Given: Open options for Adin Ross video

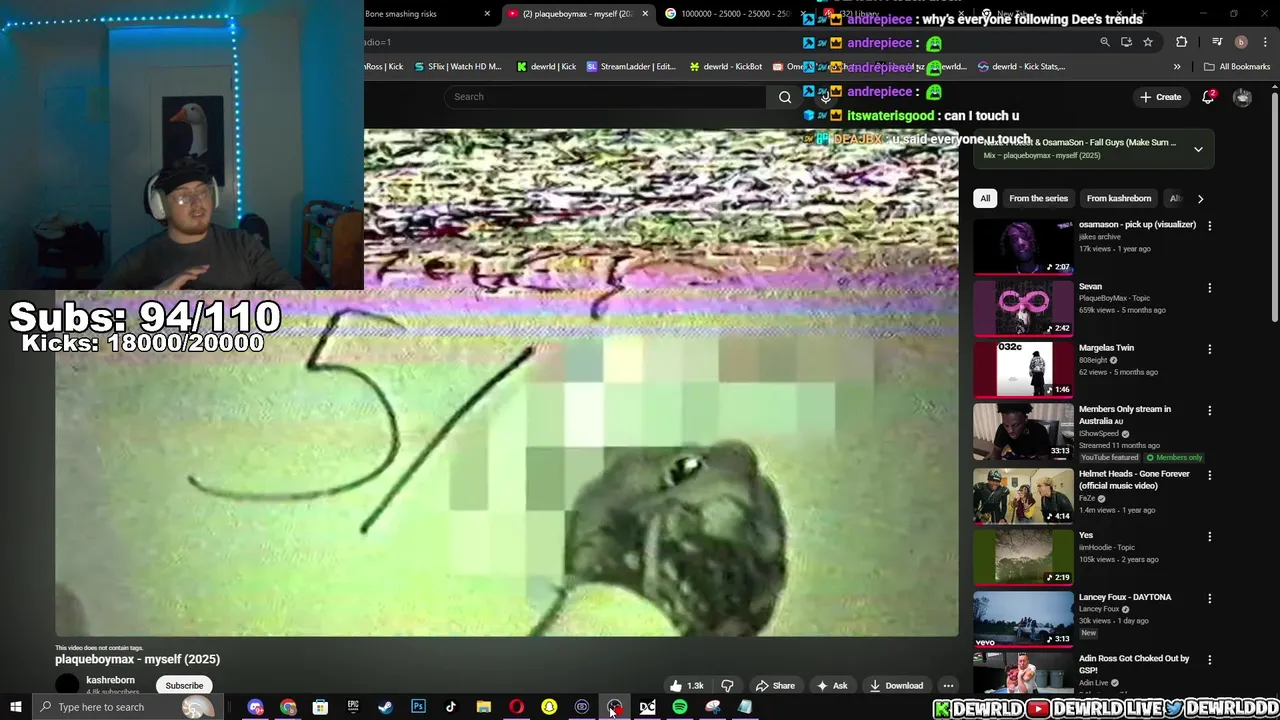Looking at the screenshot, I should pos(1209,660).
